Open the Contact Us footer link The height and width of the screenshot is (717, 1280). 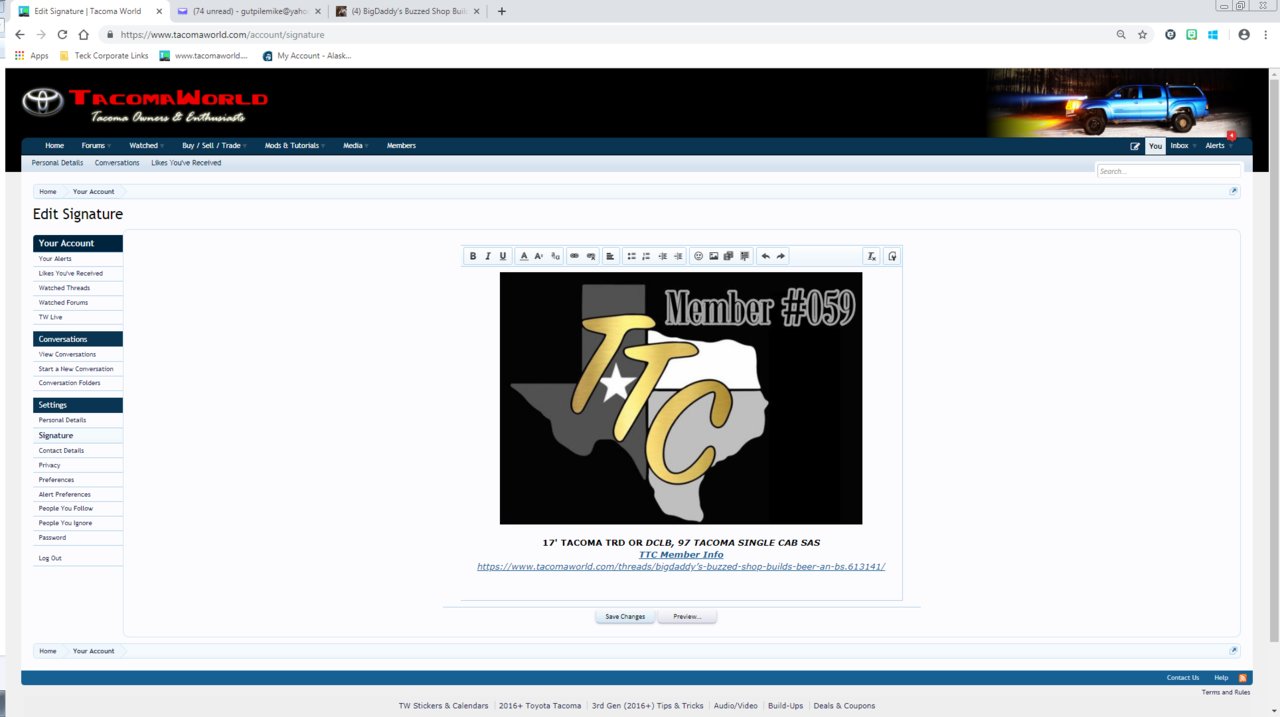click(1182, 678)
